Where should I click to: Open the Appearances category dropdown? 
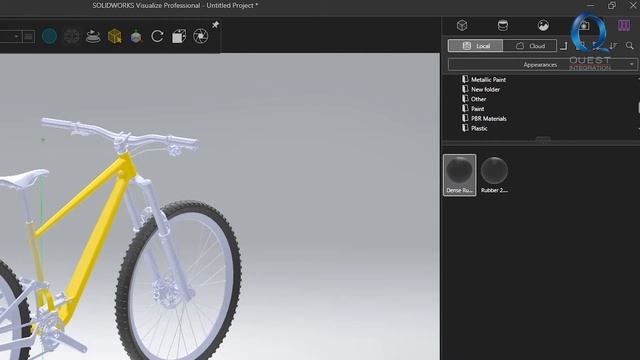click(x=542, y=64)
